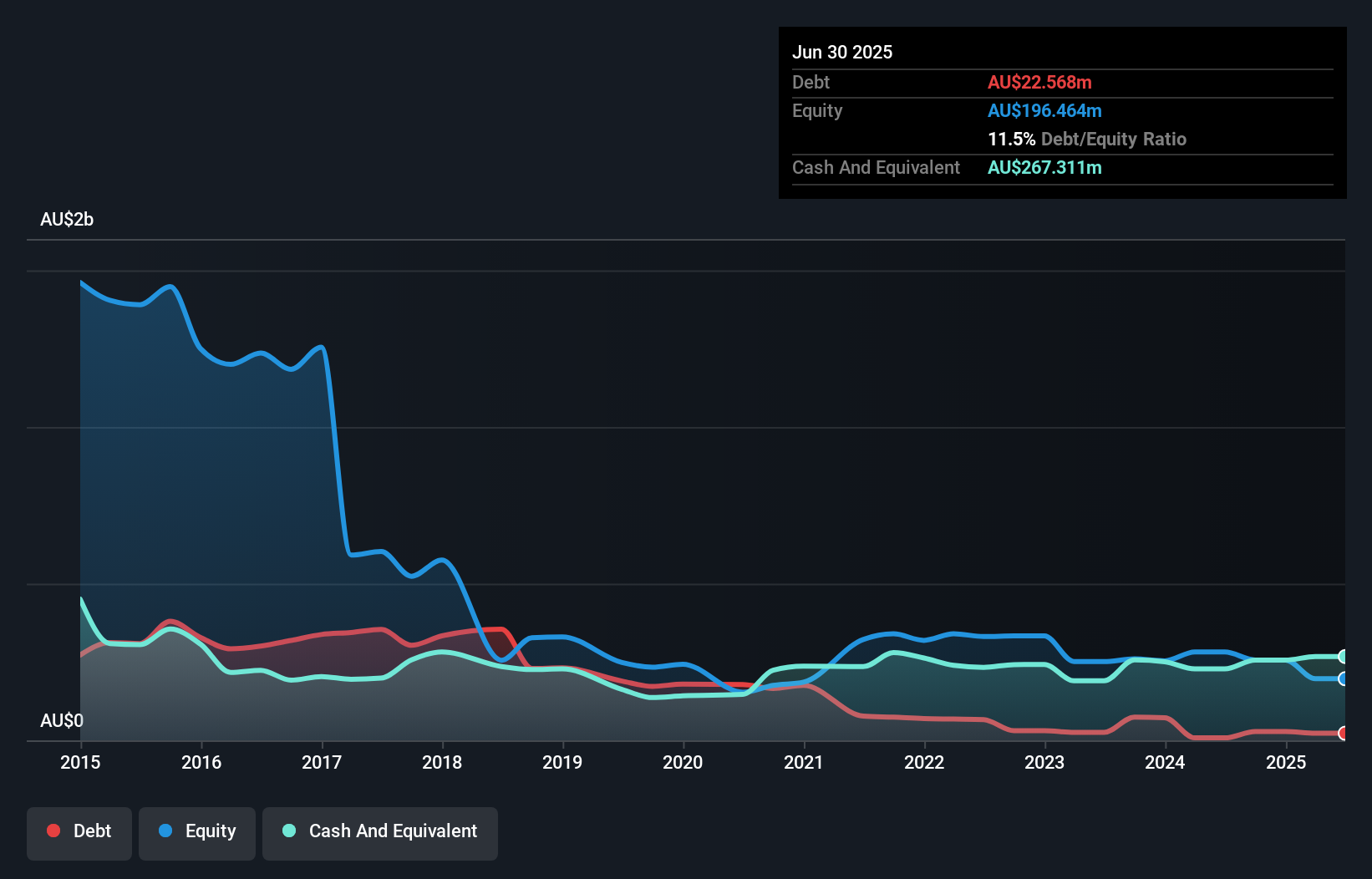Image resolution: width=1372 pixels, height=879 pixels.
Task: Select the AU$196.464m Equity value in tooltip
Action: pos(1044,110)
